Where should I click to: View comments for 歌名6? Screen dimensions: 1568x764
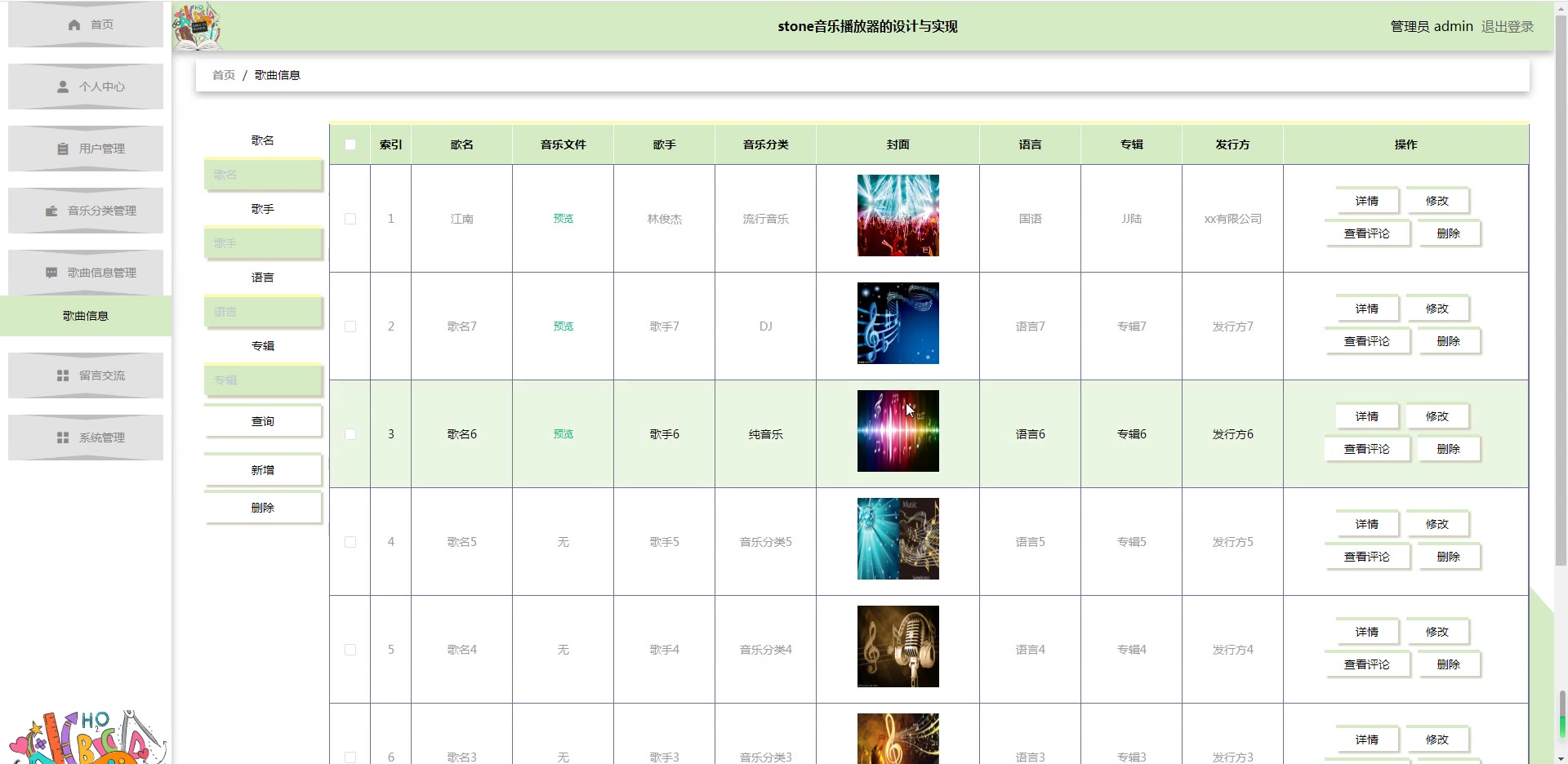(x=1367, y=449)
